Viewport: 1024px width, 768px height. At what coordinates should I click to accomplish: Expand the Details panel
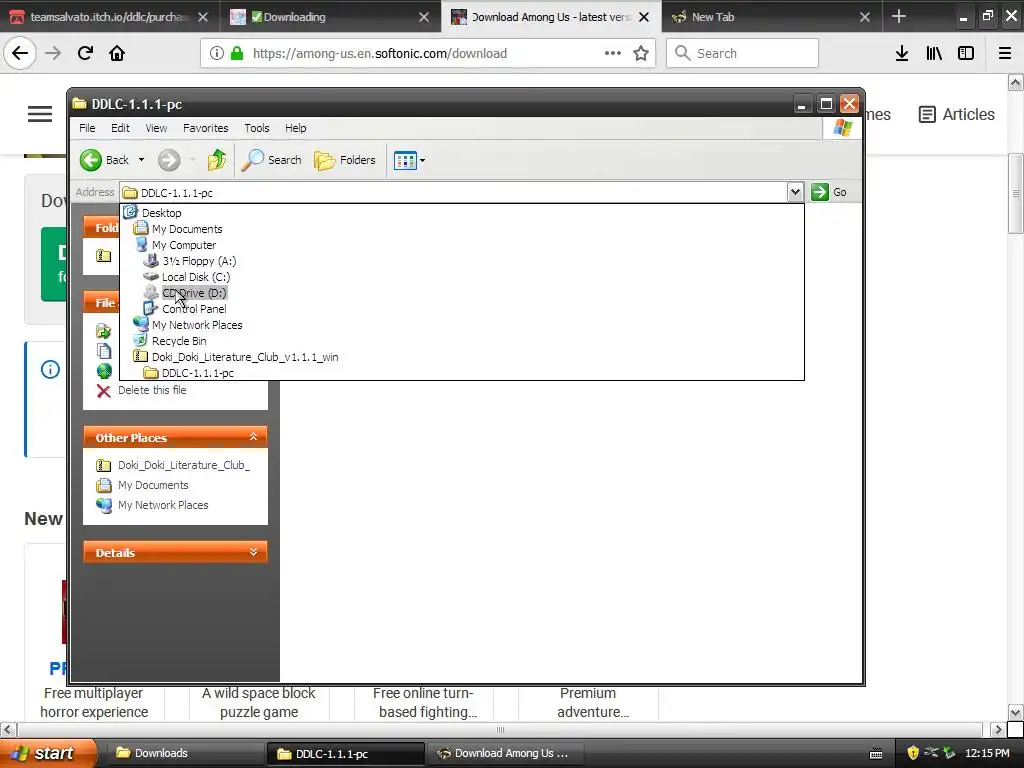(x=253, y=552)
